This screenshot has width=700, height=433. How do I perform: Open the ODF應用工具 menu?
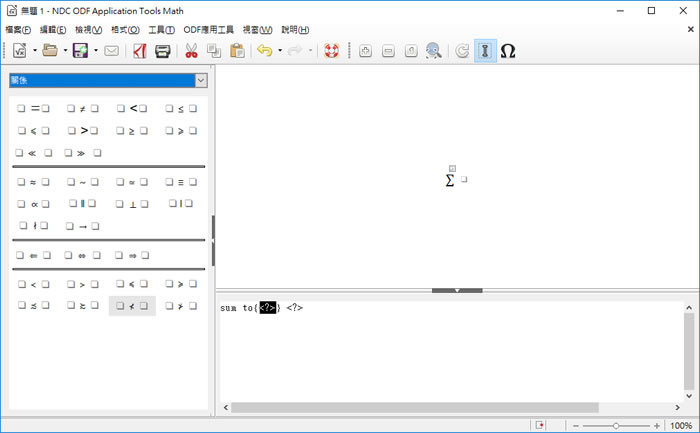coord(208,30)
